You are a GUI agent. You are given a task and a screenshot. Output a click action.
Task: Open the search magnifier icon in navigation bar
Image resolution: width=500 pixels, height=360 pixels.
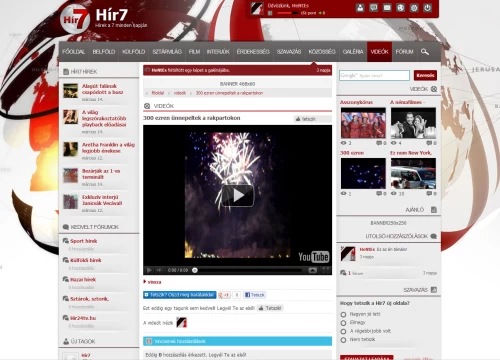click(x=425, y=52)
